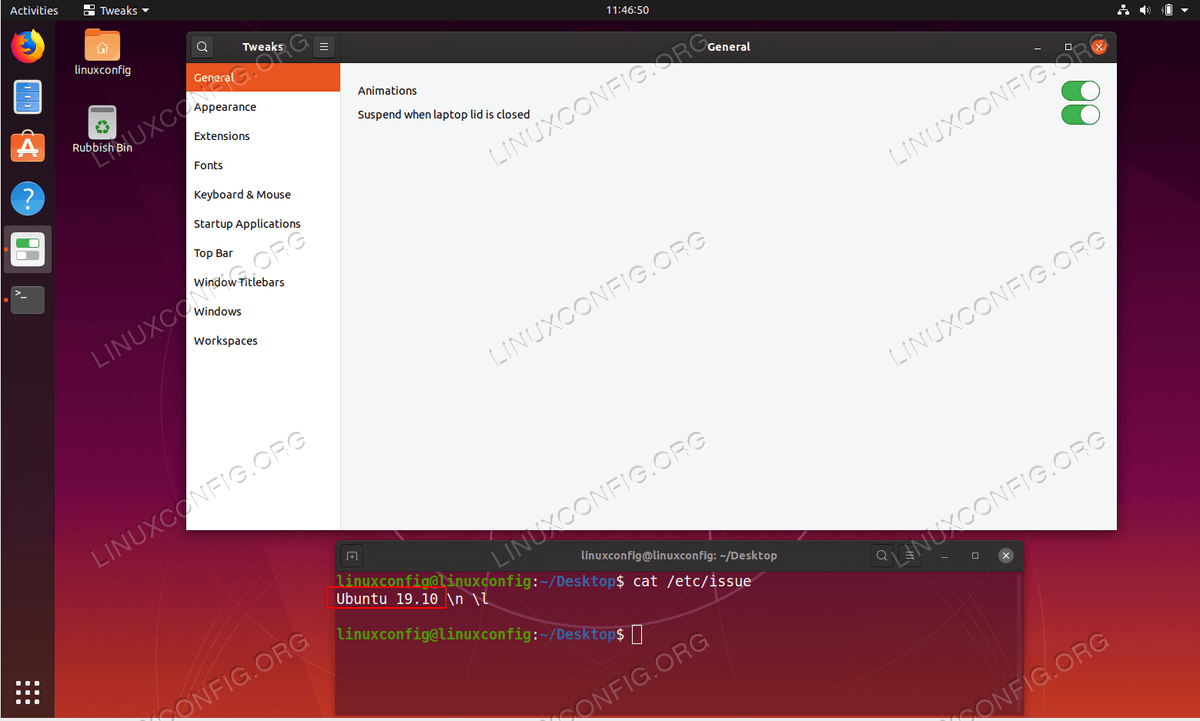This screenshot has height=721, width=1200.
Task: Open the Terminal hamburger menu
Action: pos(909,555)
